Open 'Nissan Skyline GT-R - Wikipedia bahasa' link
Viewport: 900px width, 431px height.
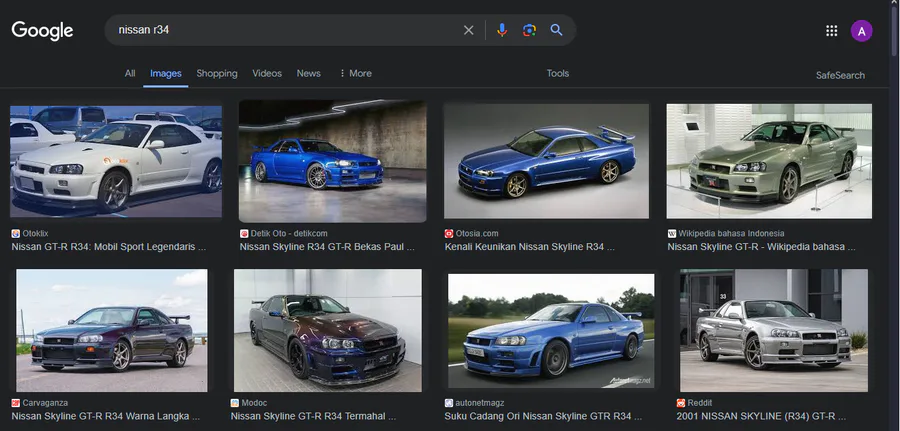761,247
